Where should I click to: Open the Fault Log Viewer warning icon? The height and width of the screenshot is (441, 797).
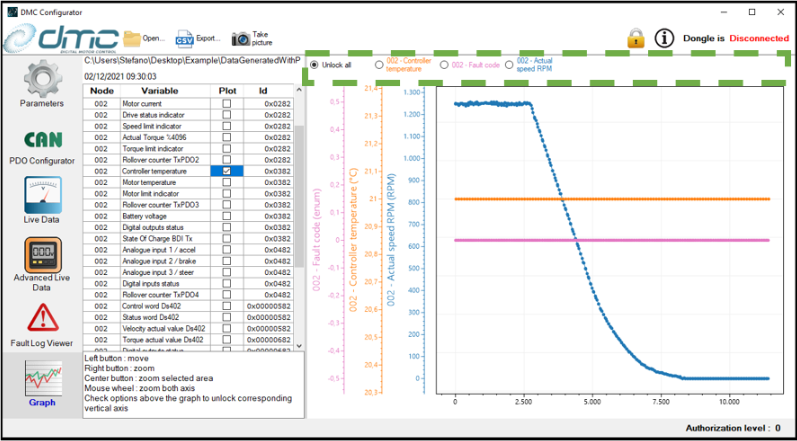click(x=43, y=318)
